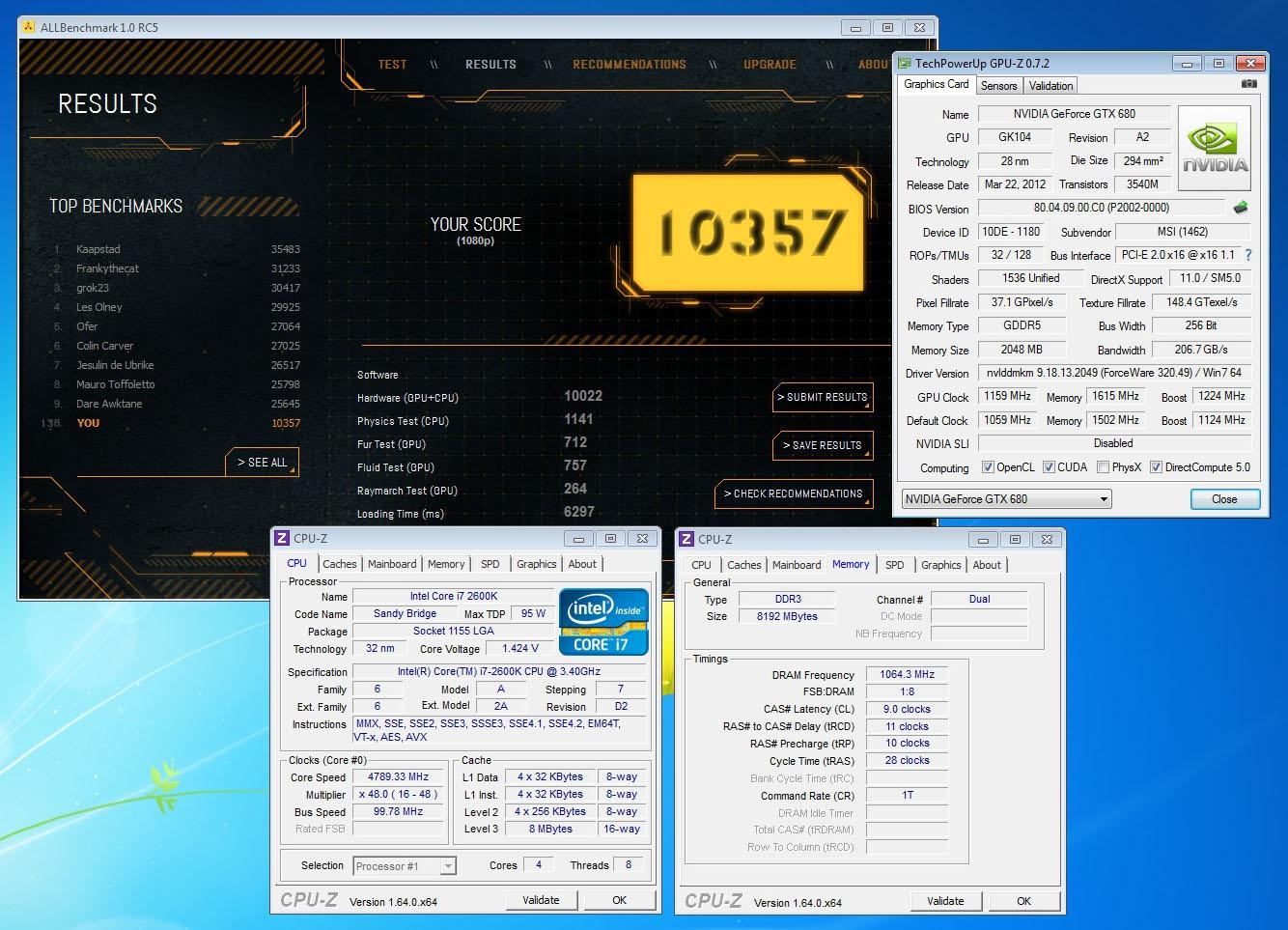
Task: Click the Intel Core i7 logo in CPU-Z
Action: click(603, 622)
